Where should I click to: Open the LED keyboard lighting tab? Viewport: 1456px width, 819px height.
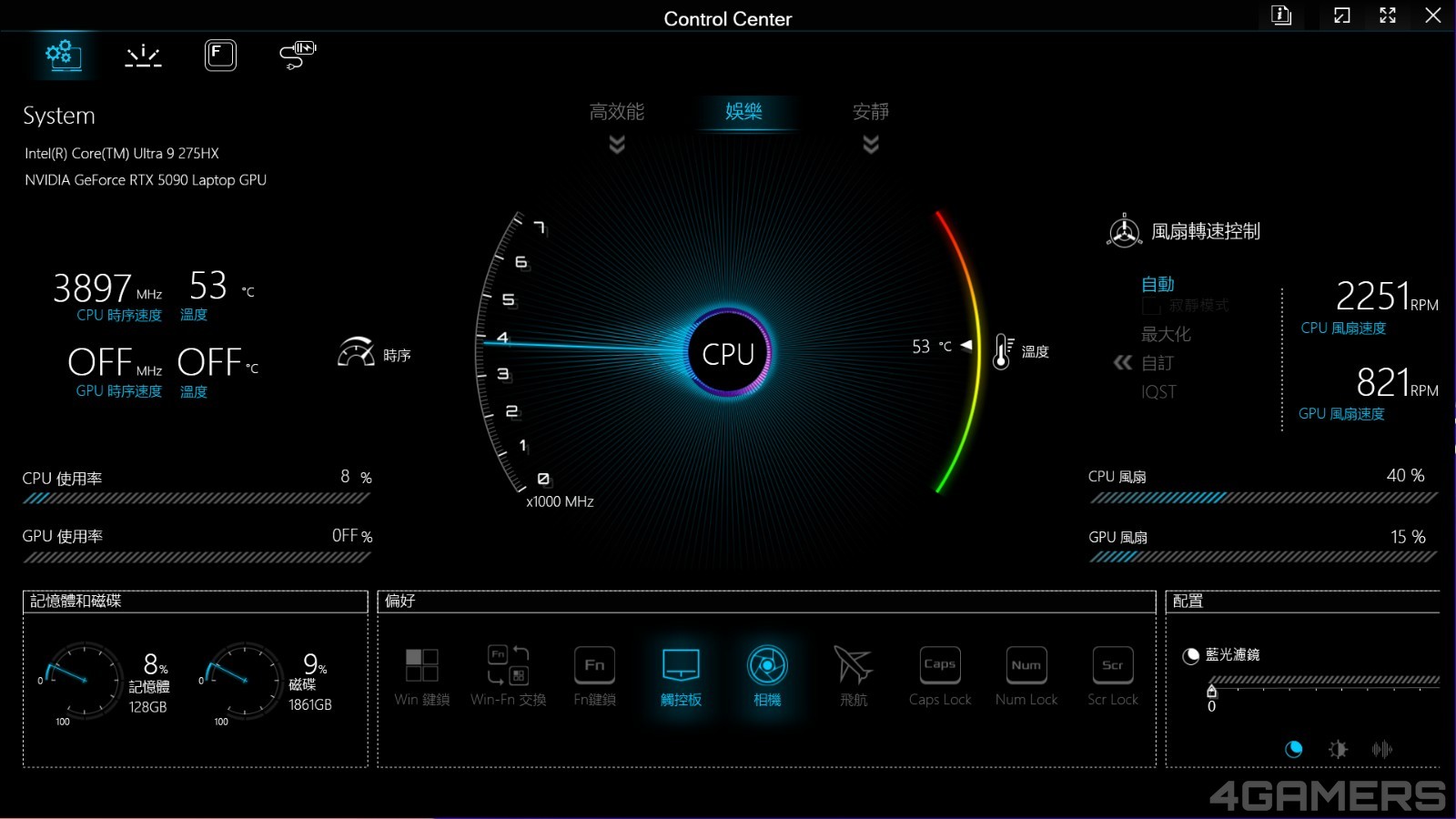[143, 56]
